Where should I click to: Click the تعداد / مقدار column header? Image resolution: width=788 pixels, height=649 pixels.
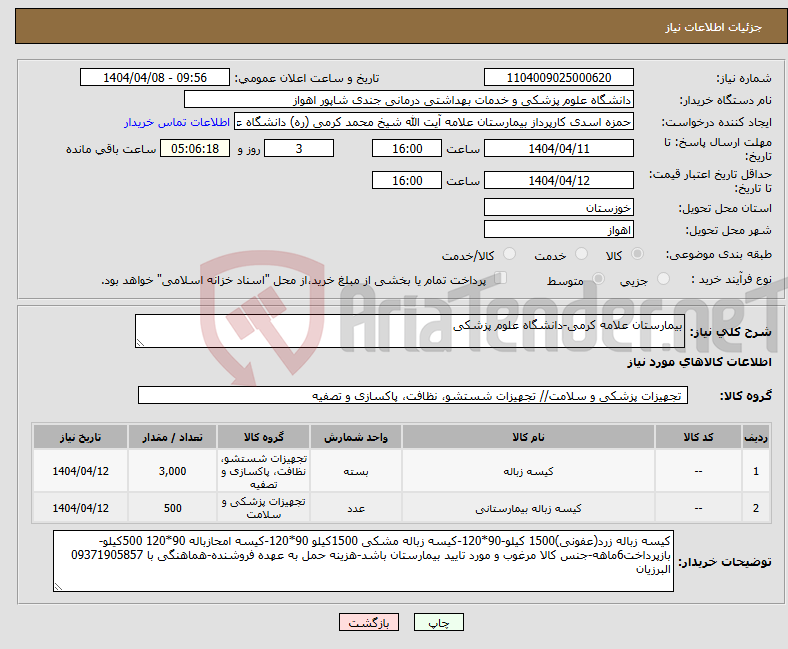[x=172, y=436]
